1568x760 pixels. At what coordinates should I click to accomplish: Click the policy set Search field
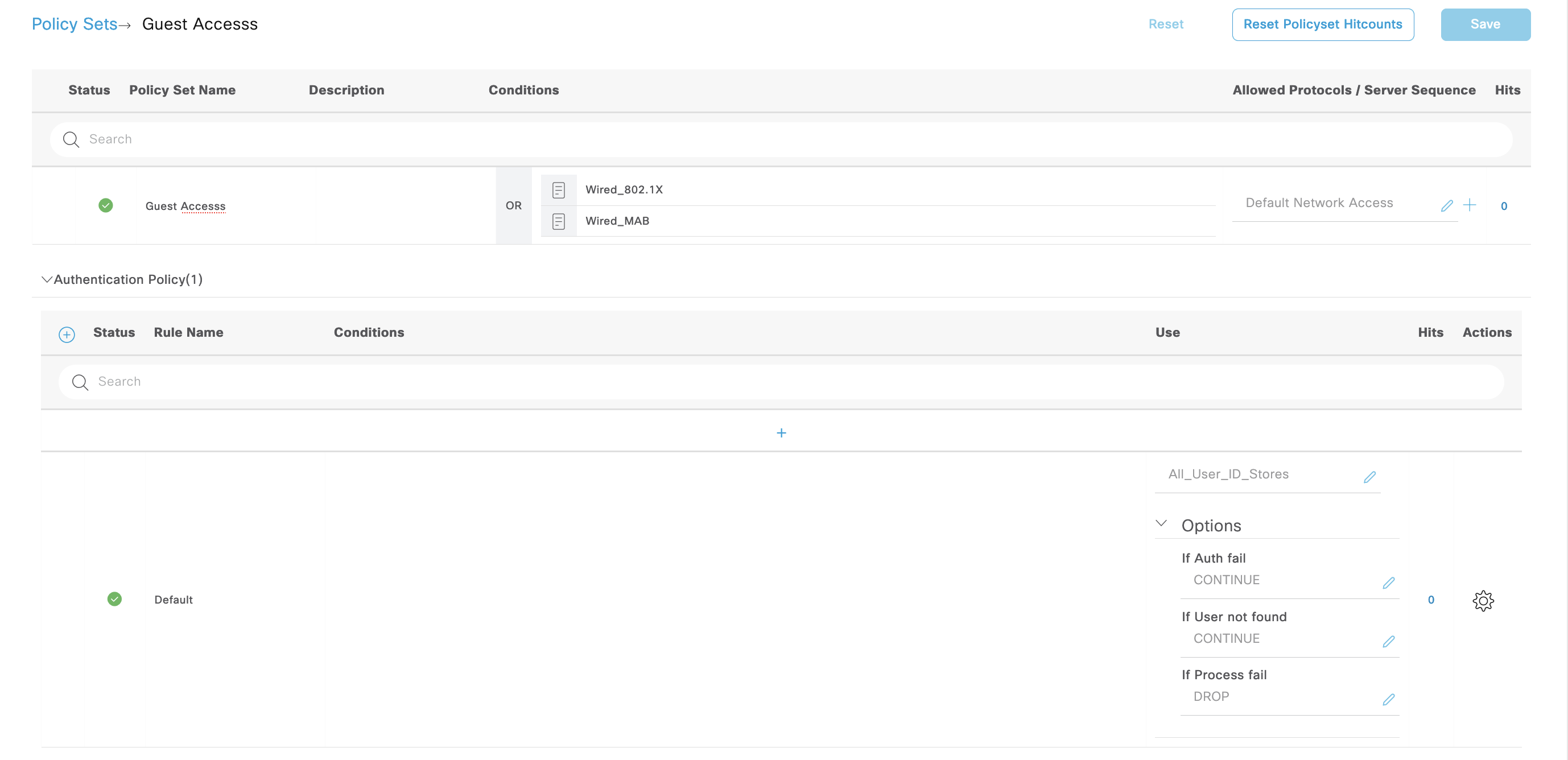pos(781,139)
